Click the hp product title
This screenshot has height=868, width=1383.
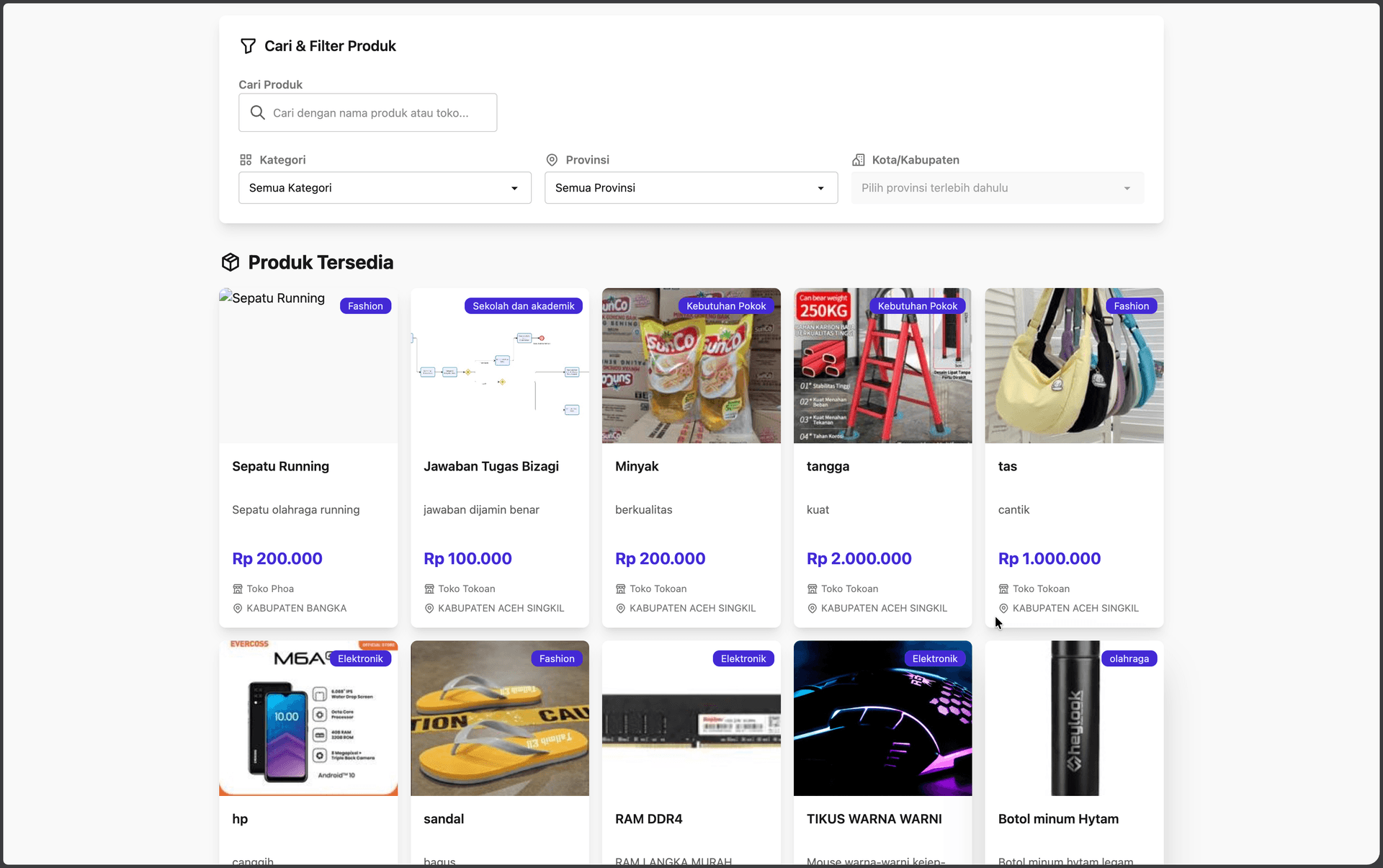pos(240,820)
